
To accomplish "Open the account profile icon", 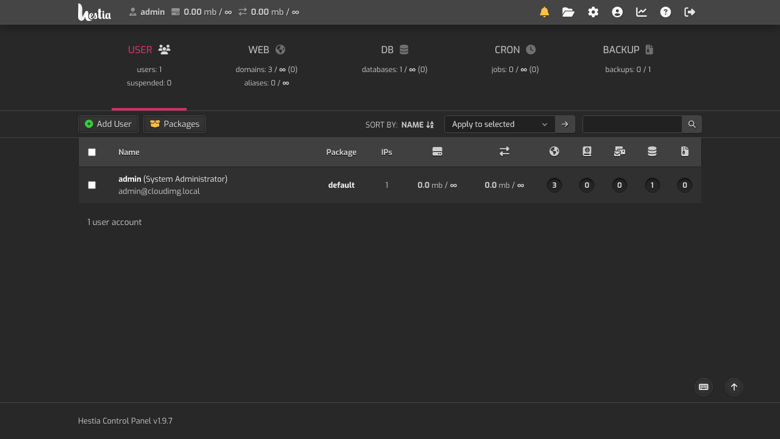I will (617, 12).
